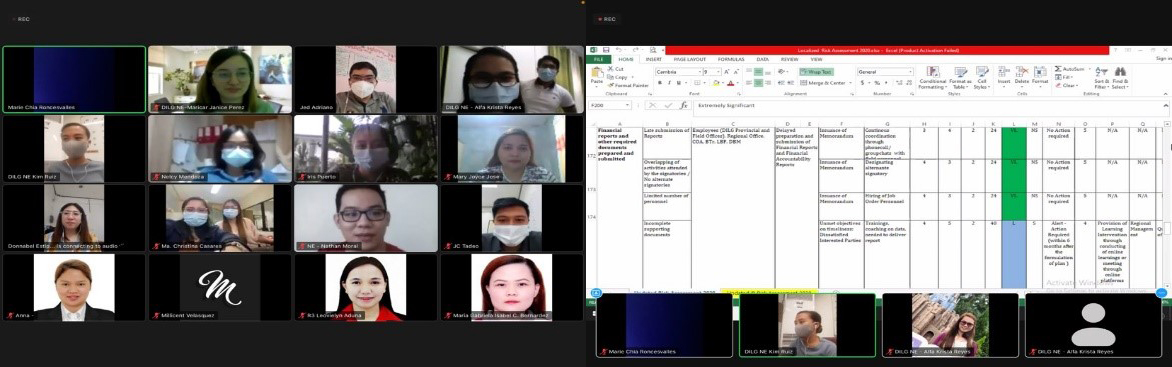Click the Decrease Font Size icon
Viewport: 1172px width, 367px height.
(736, 72)
